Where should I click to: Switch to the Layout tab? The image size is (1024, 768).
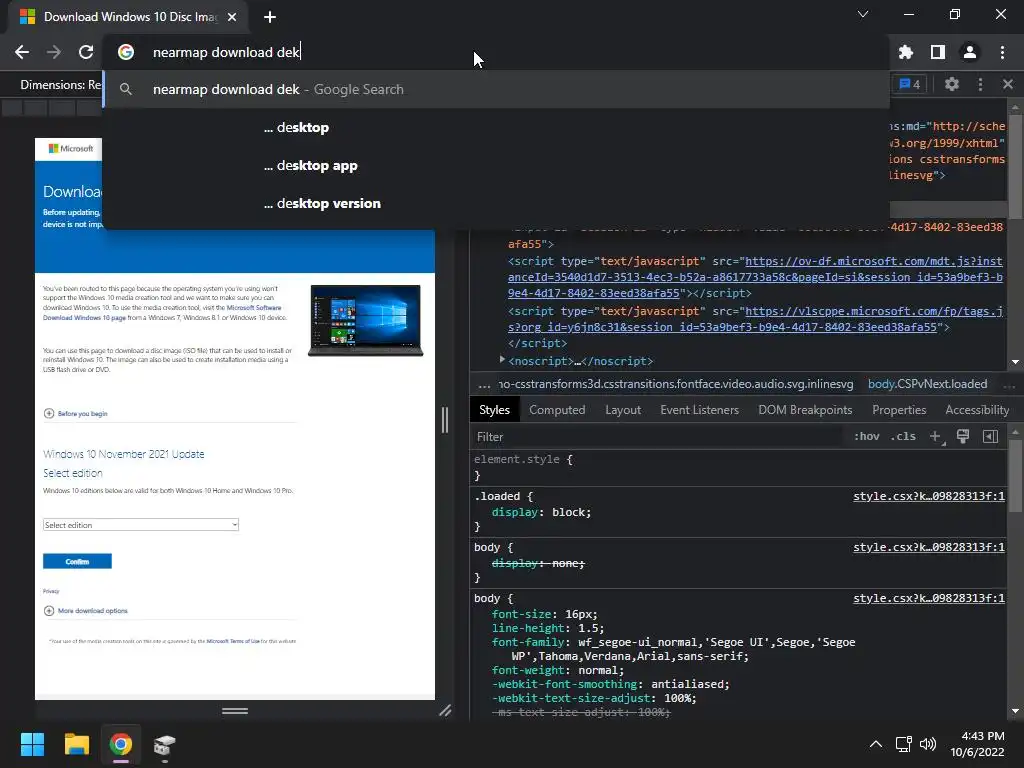point(623,410)
